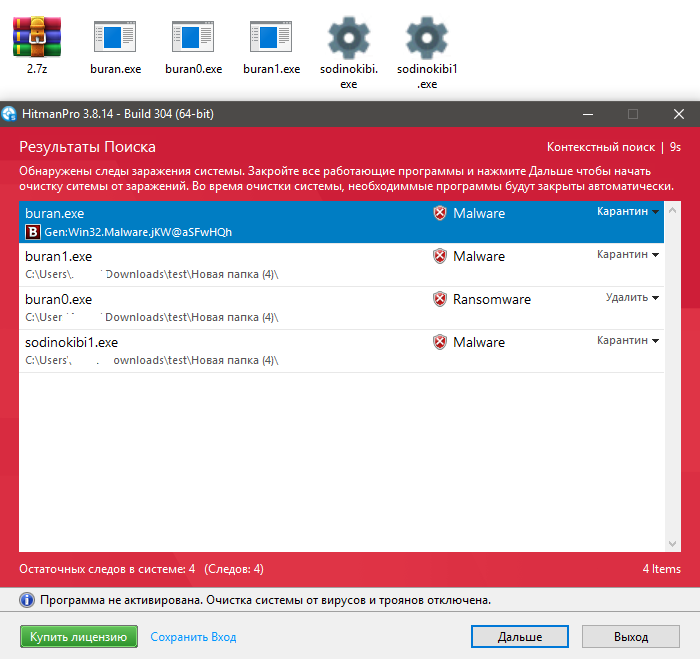Click the file path under buran1.exe

click(x=152, y=274)
